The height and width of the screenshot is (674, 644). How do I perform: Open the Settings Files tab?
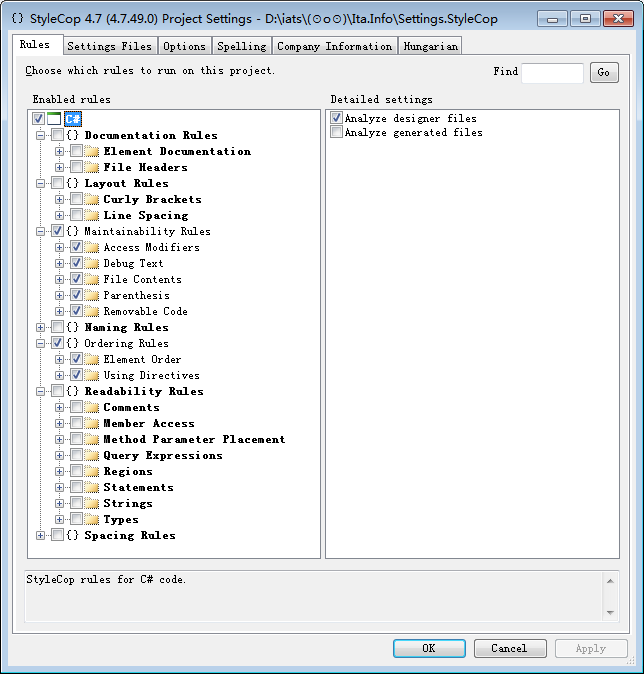(x=110, y=46)
